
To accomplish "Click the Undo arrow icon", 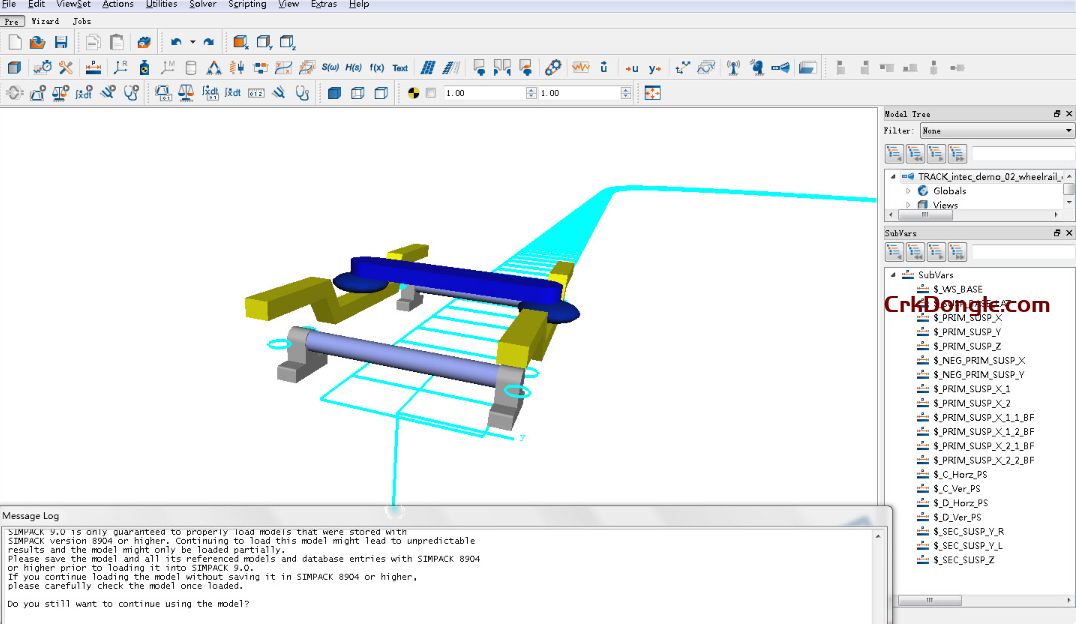I will [176, 42].
